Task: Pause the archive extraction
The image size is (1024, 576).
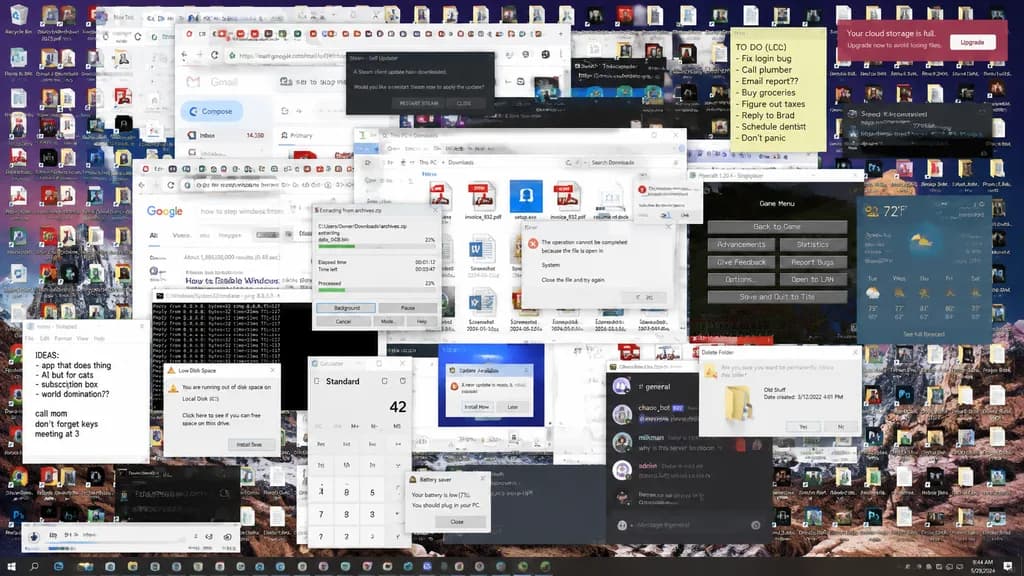Action: tap(408, 308)
